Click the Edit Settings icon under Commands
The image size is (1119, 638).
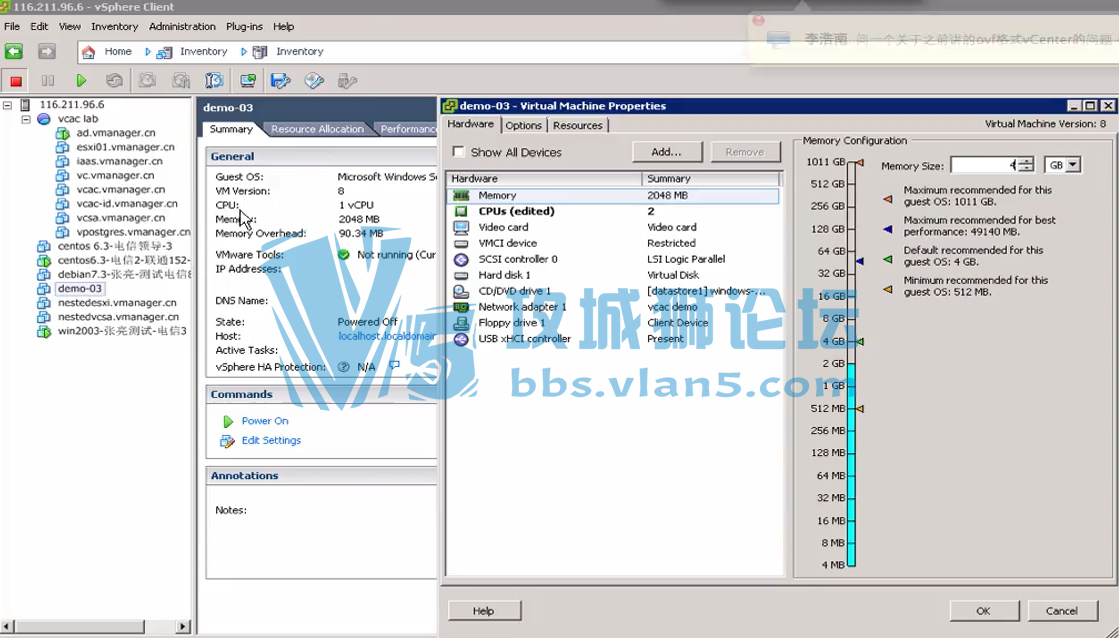pos(228,441)
